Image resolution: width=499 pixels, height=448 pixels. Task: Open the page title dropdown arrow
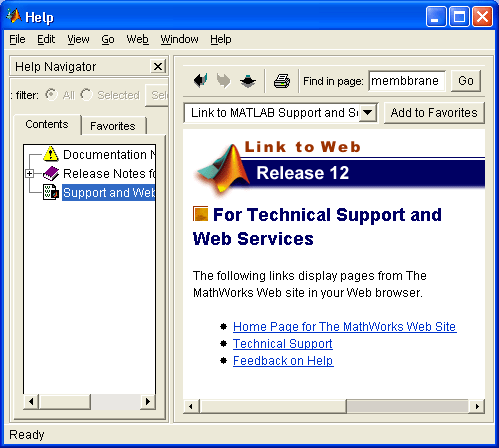(368, 113)
